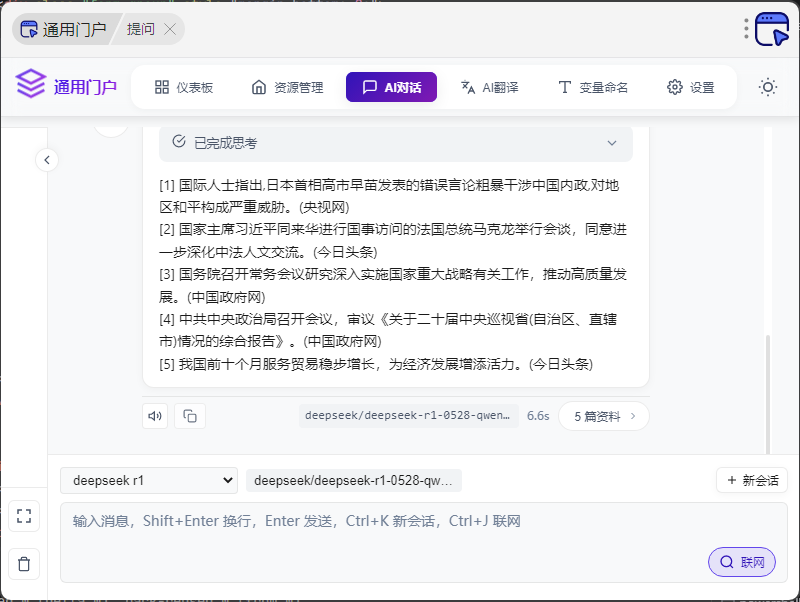Toggle light/dark theme sun icon

coord(768,87)
